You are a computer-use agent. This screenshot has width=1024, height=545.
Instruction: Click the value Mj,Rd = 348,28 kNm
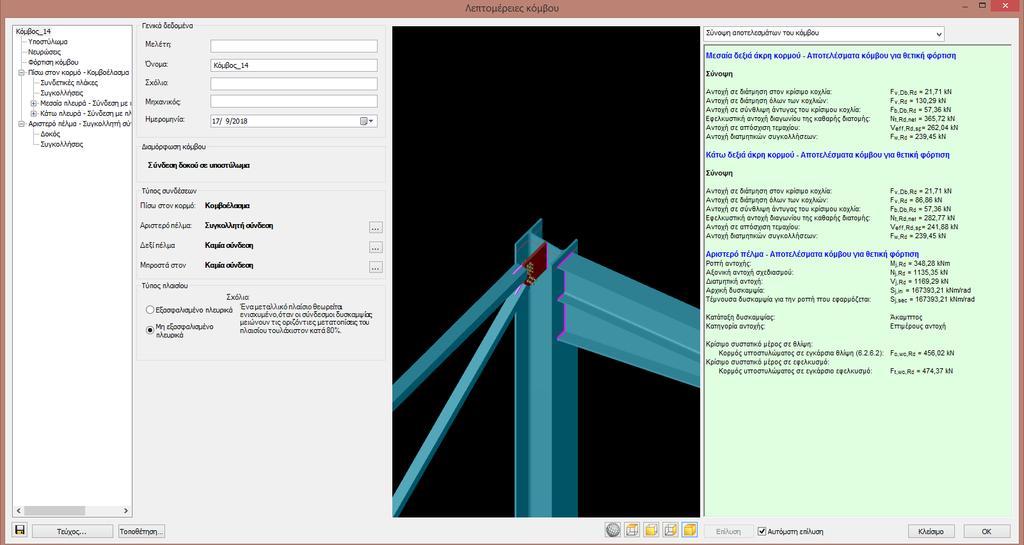point(918,263)
